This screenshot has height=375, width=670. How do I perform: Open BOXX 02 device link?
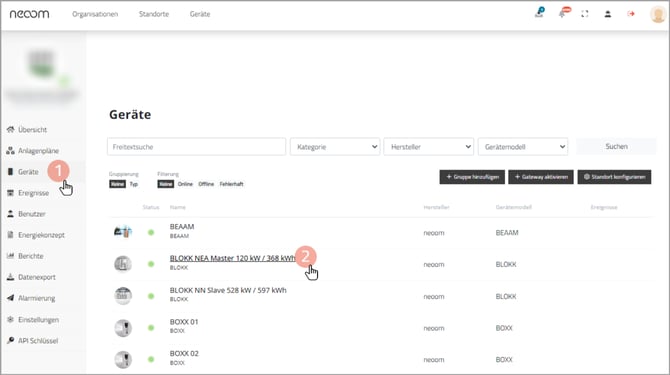(184, 354)
